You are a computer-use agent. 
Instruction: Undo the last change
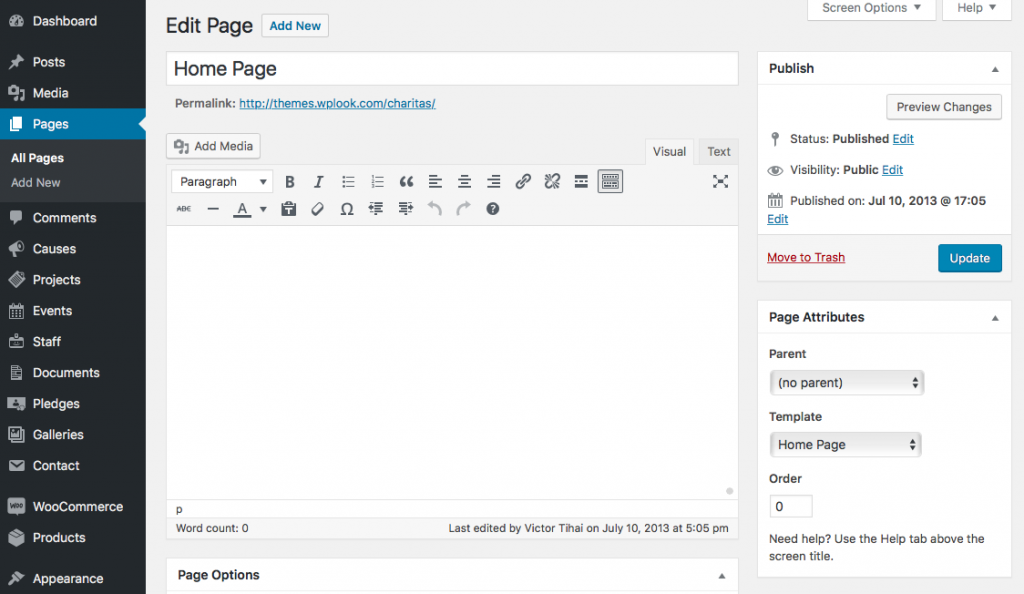[x=433, y=208]
